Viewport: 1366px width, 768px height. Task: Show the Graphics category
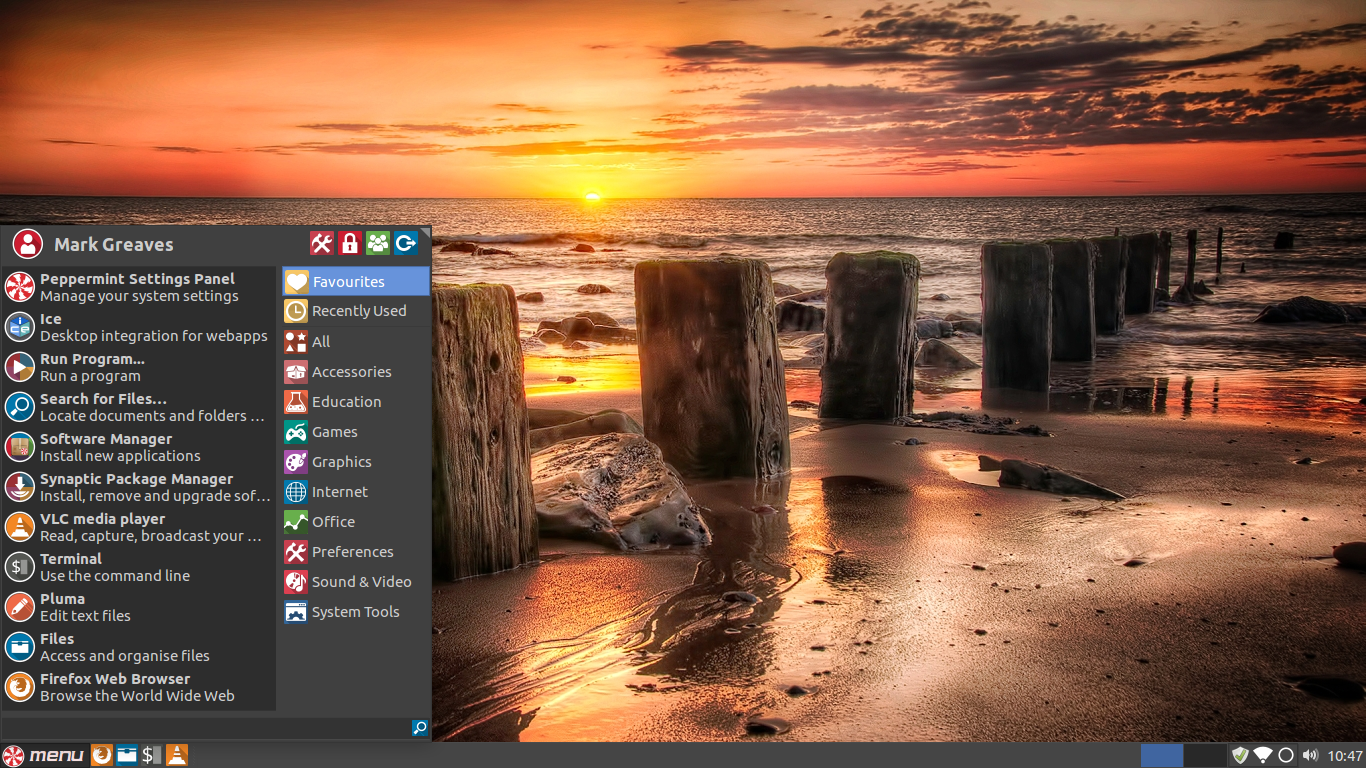click(x=356, y=461)
